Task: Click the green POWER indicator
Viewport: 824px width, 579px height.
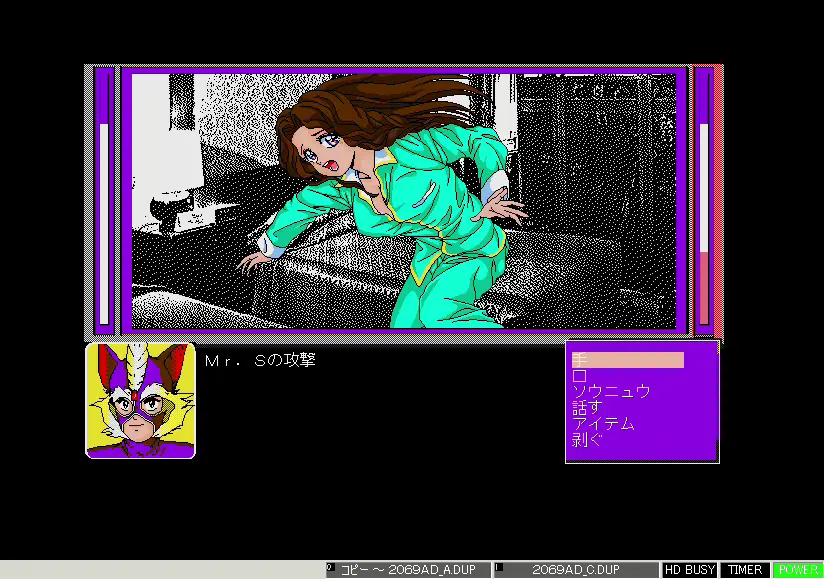Action: click(798, 570)
